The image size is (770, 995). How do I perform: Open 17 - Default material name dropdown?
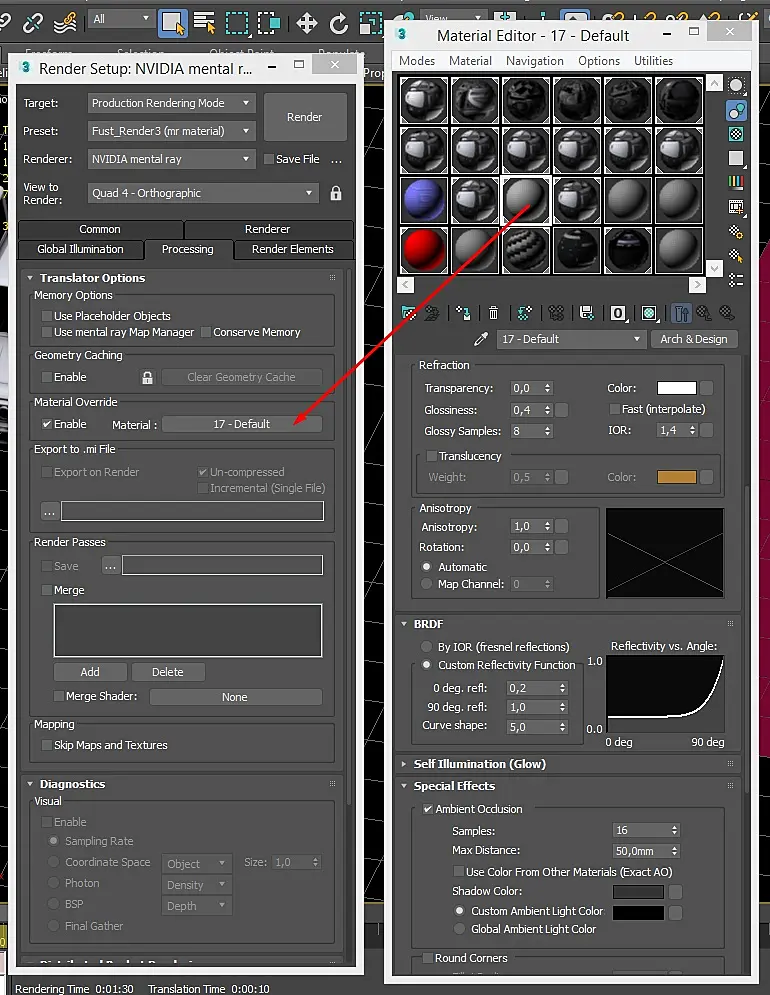coord(571,339)
